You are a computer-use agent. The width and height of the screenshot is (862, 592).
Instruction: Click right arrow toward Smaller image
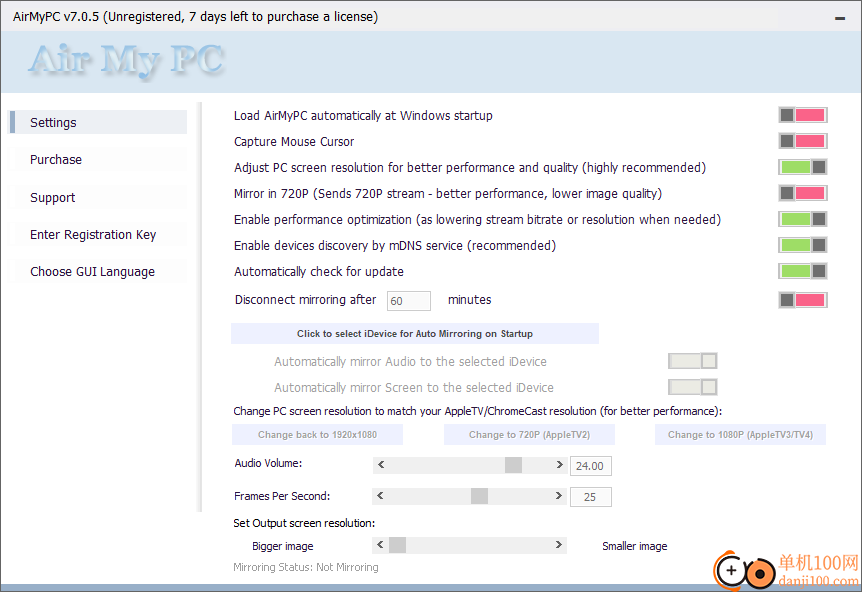pyautogui.click(x=559, y=545)
